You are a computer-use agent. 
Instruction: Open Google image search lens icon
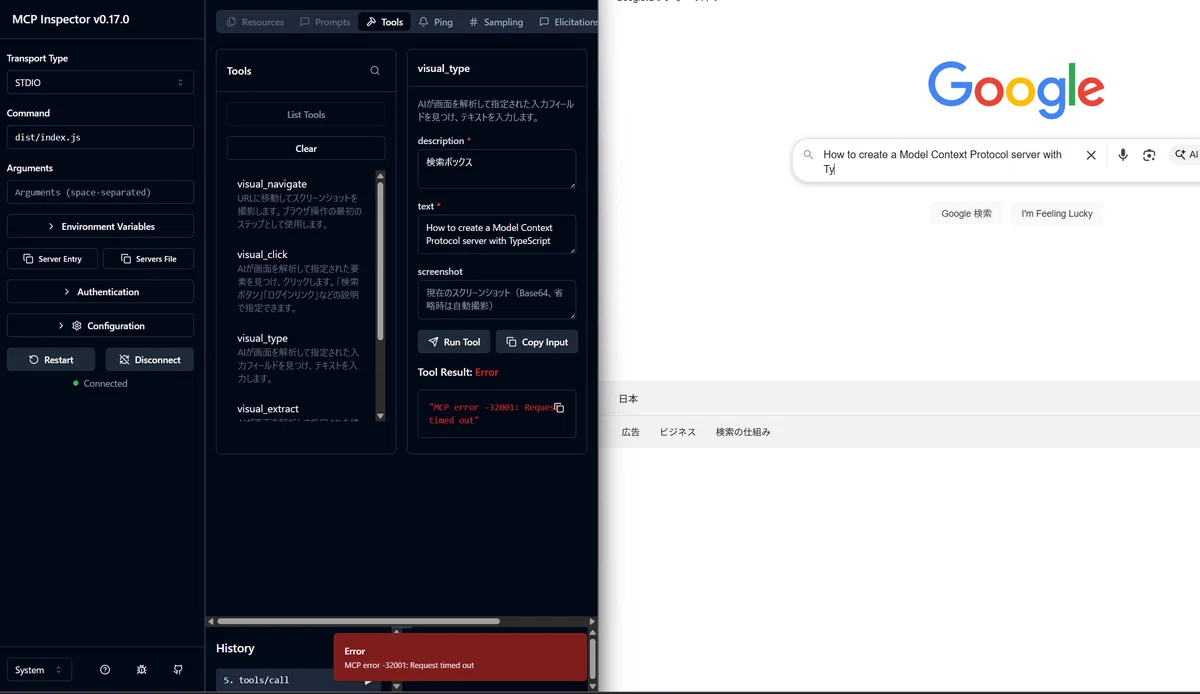[x=1149, y=155]
